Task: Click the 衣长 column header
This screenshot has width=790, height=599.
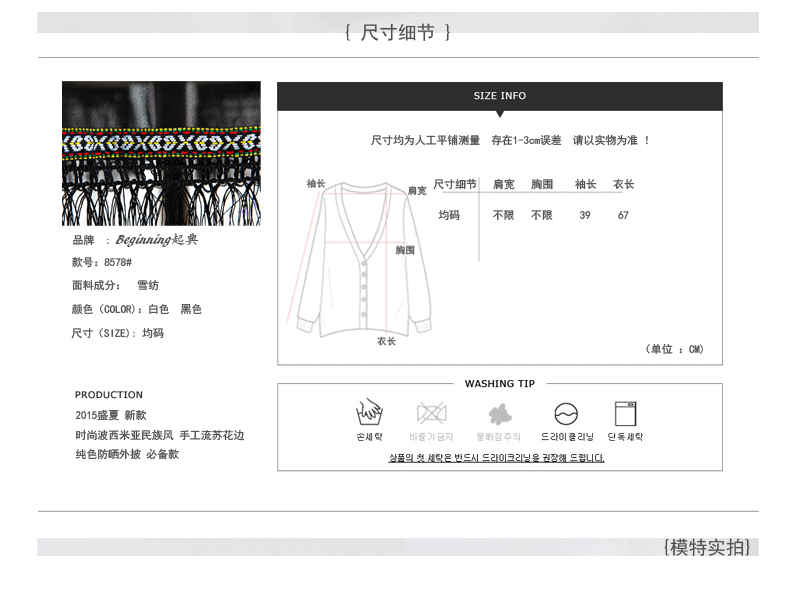Action: [x=624, y=184]
